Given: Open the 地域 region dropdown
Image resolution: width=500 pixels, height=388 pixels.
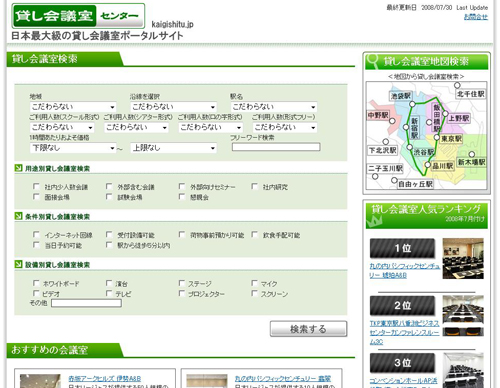Looking at the screenshot, I should point(73,107).
